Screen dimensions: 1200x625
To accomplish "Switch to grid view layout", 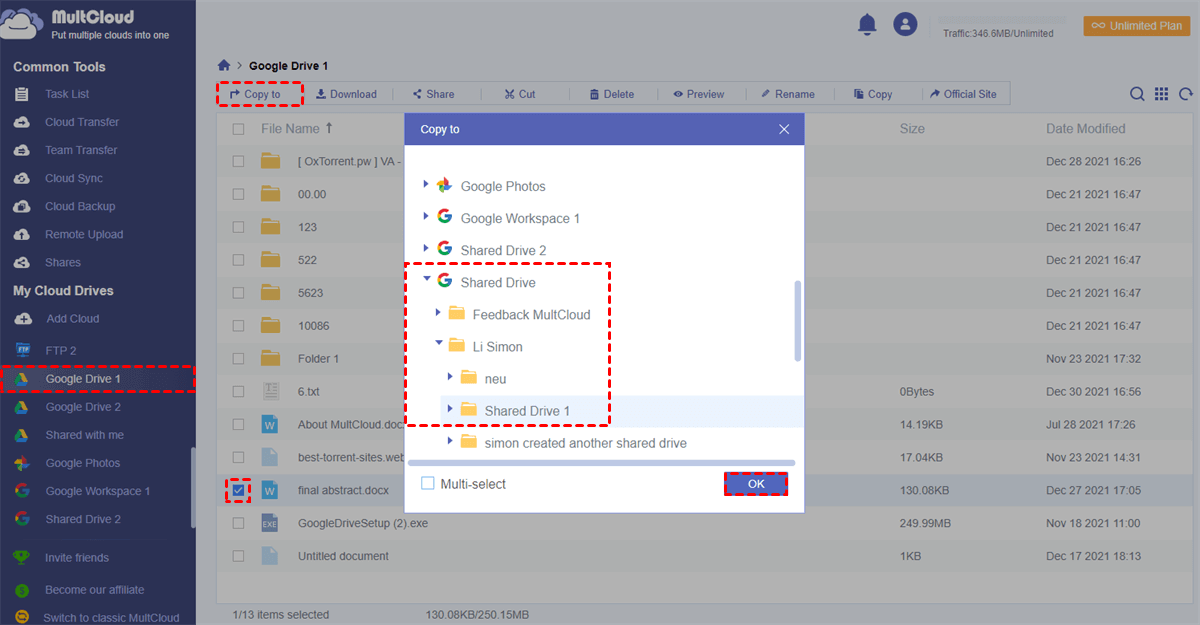I will click(x=1161, y=94).
